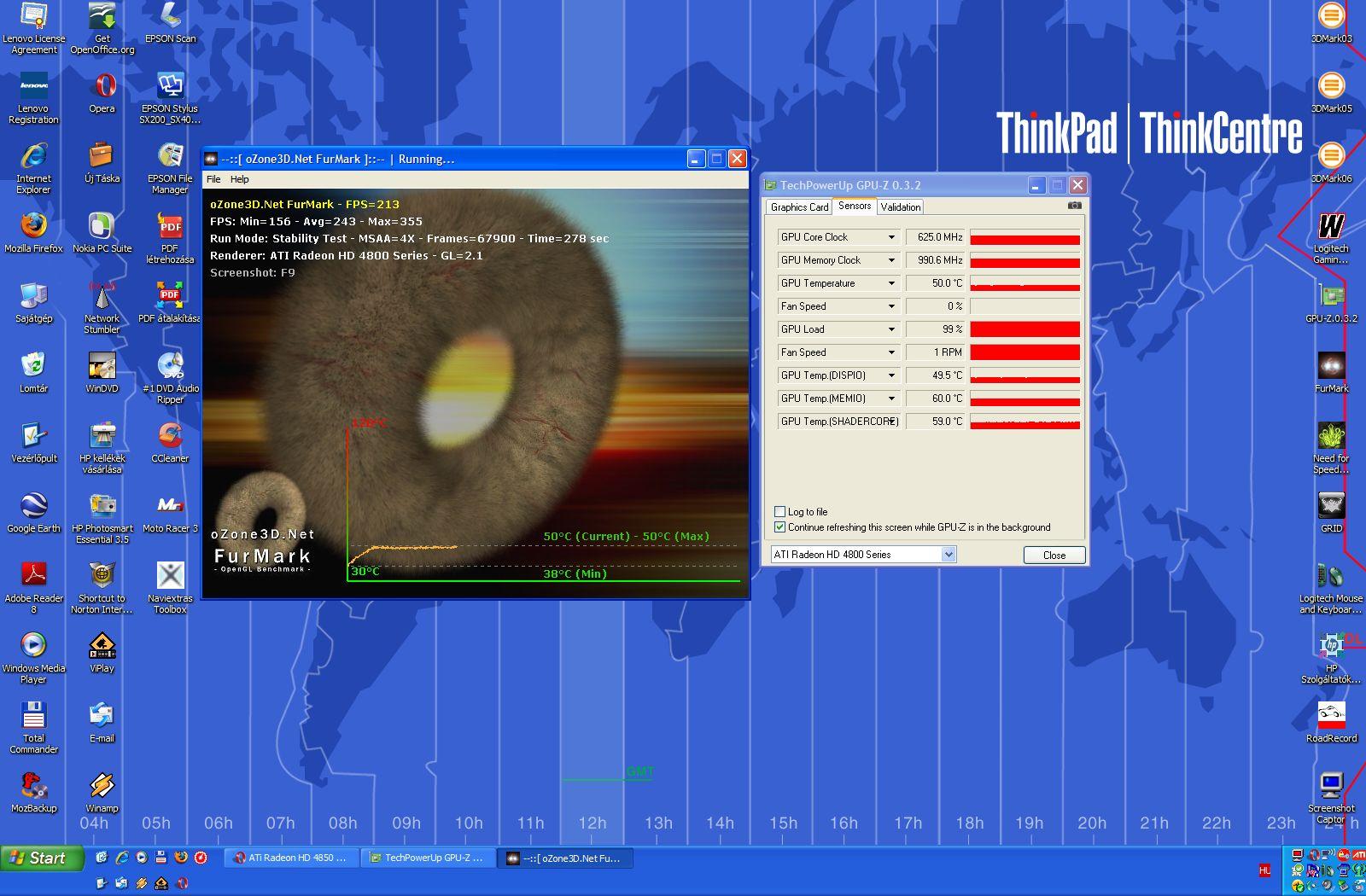
Task: Click the GPU Load value 99 %
Action: pos(936,329)
